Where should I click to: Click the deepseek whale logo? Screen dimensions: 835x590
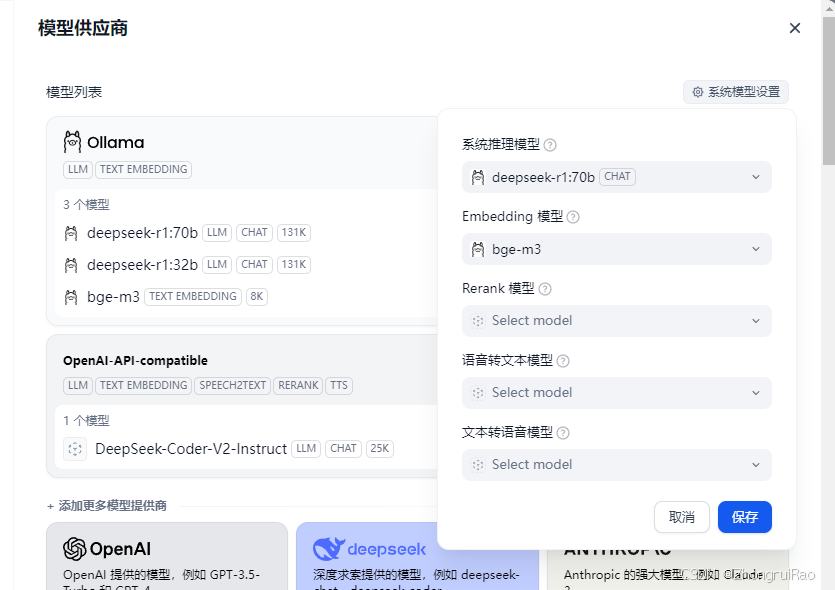click(x=329, y=549)
